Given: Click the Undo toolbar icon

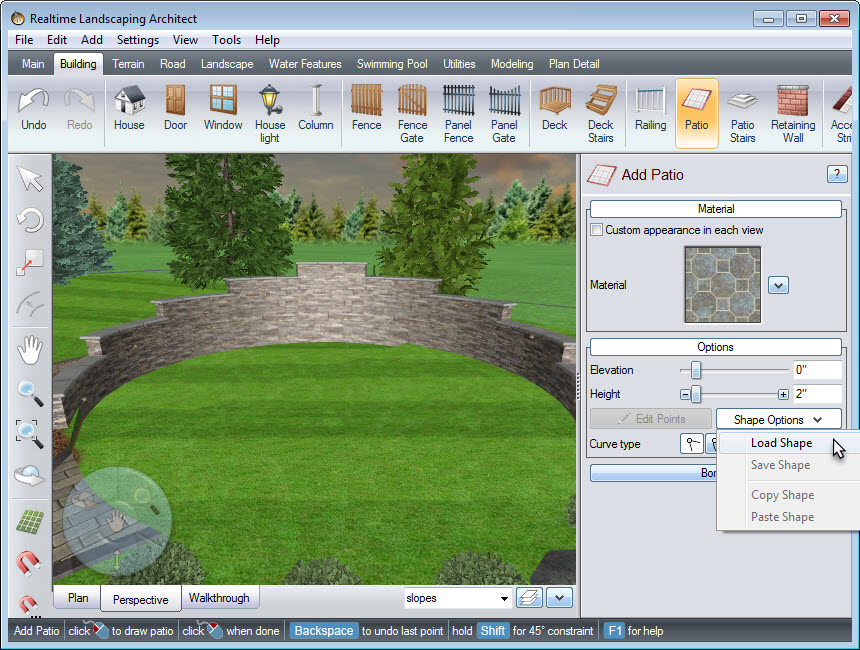Looking at the screenshot, I should tap(33, 109).
